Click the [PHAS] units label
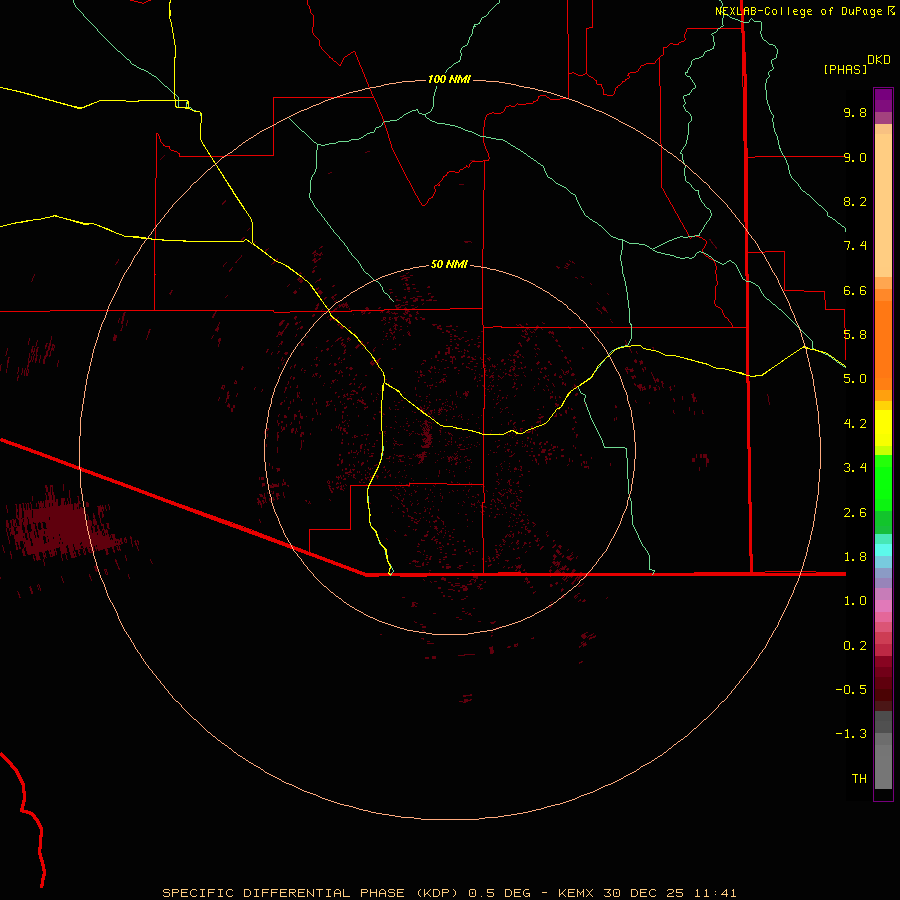 (845, 69)
